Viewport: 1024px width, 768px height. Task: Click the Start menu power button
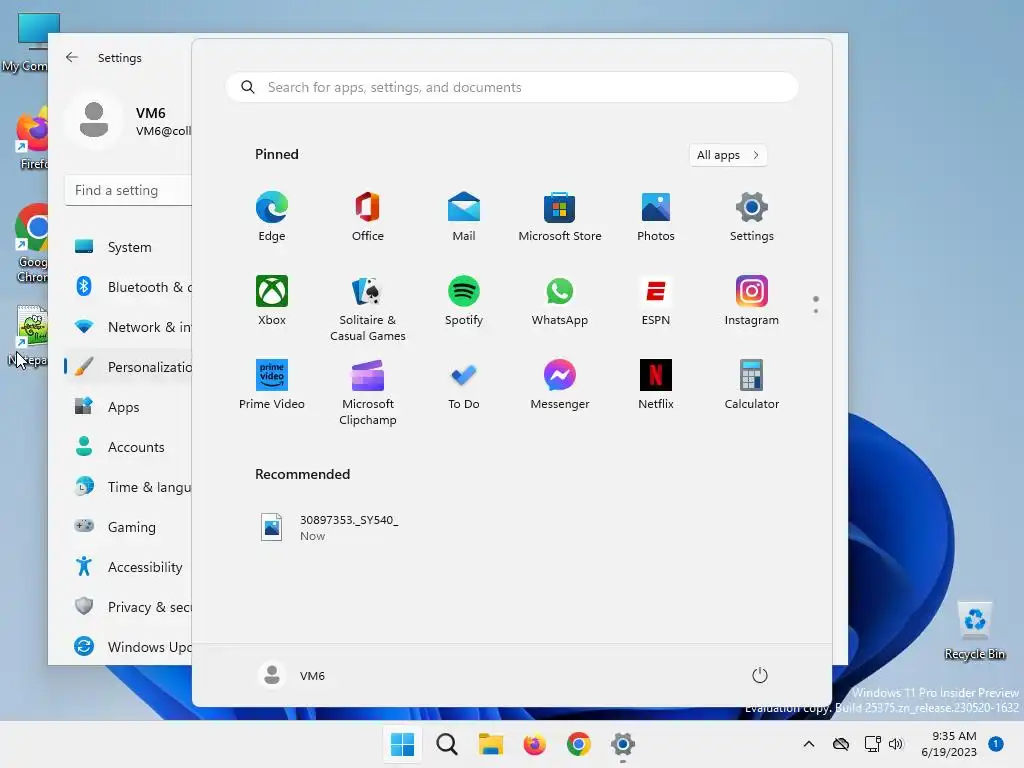point(760,675)
